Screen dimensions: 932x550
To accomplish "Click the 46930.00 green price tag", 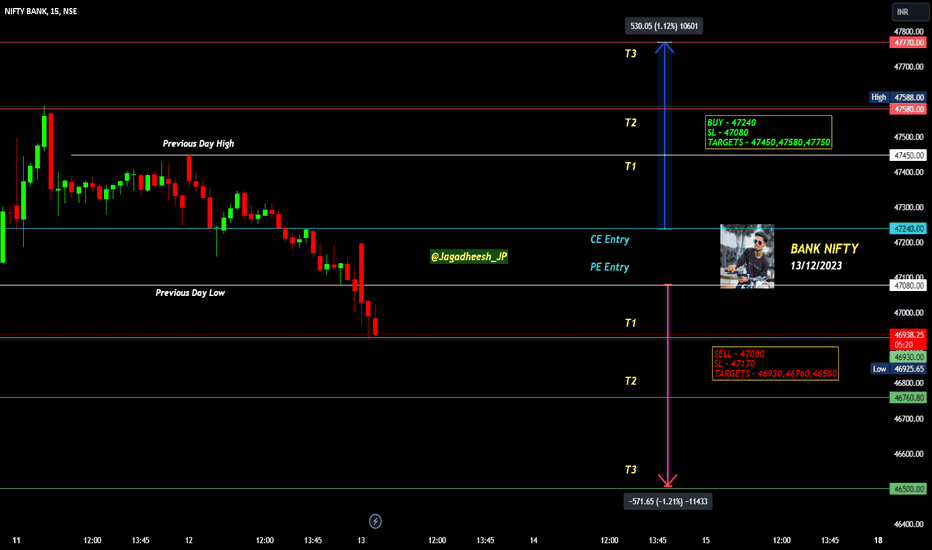I will pos(908,357).
